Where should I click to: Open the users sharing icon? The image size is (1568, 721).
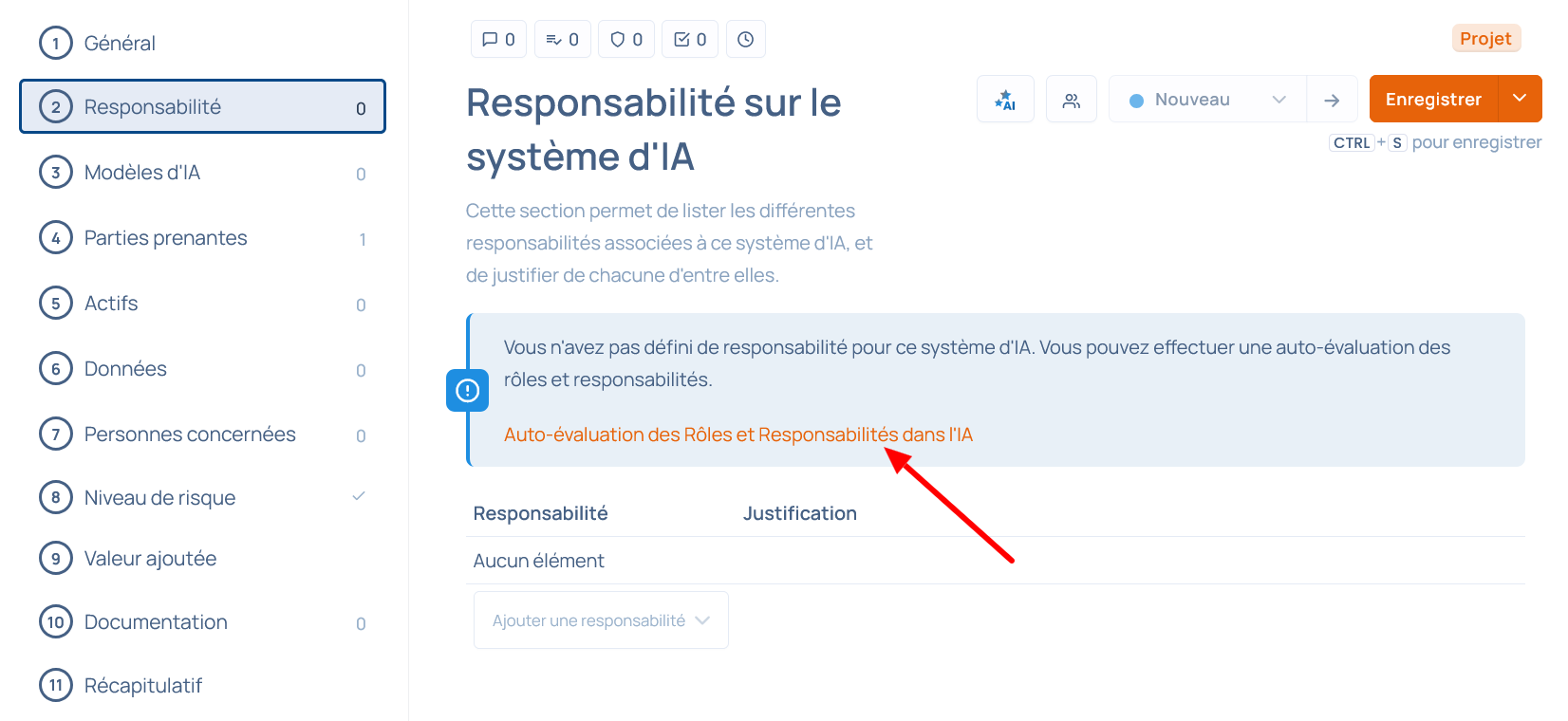click(1072, 100)
